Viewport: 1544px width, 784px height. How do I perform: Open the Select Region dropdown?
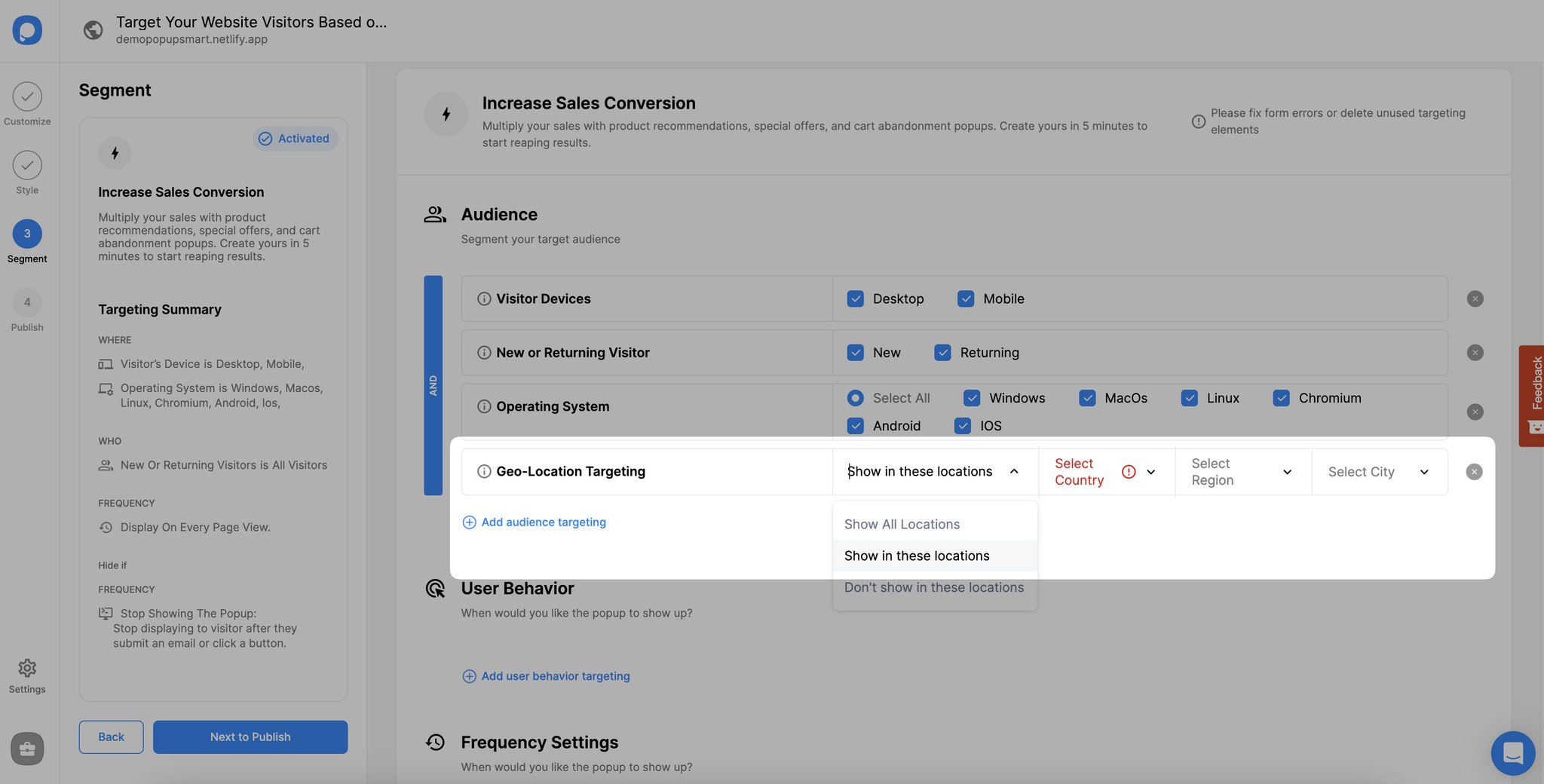pos(1242,472)
